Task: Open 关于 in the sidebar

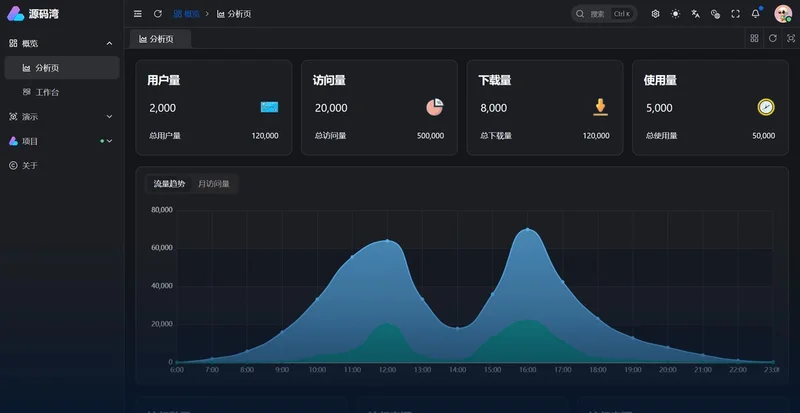Action: coord(62,165)
